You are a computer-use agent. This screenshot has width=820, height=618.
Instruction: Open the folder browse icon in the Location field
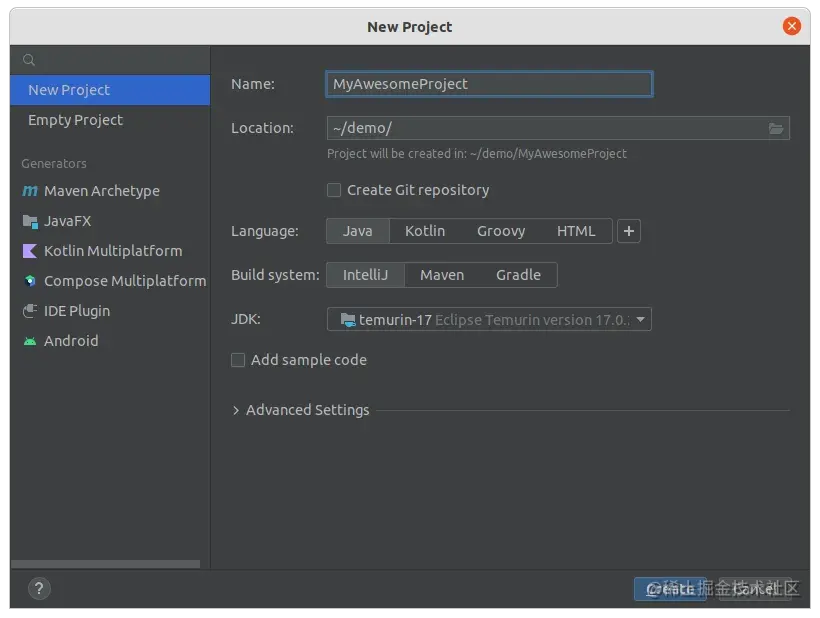click(x=776, y=129)
